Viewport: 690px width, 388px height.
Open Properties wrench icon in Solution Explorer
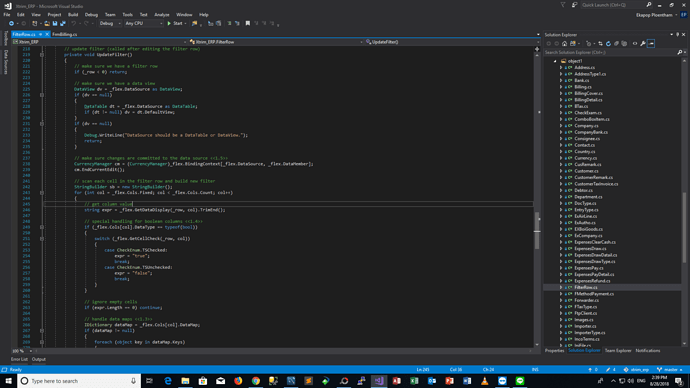(x=643, y=44)
